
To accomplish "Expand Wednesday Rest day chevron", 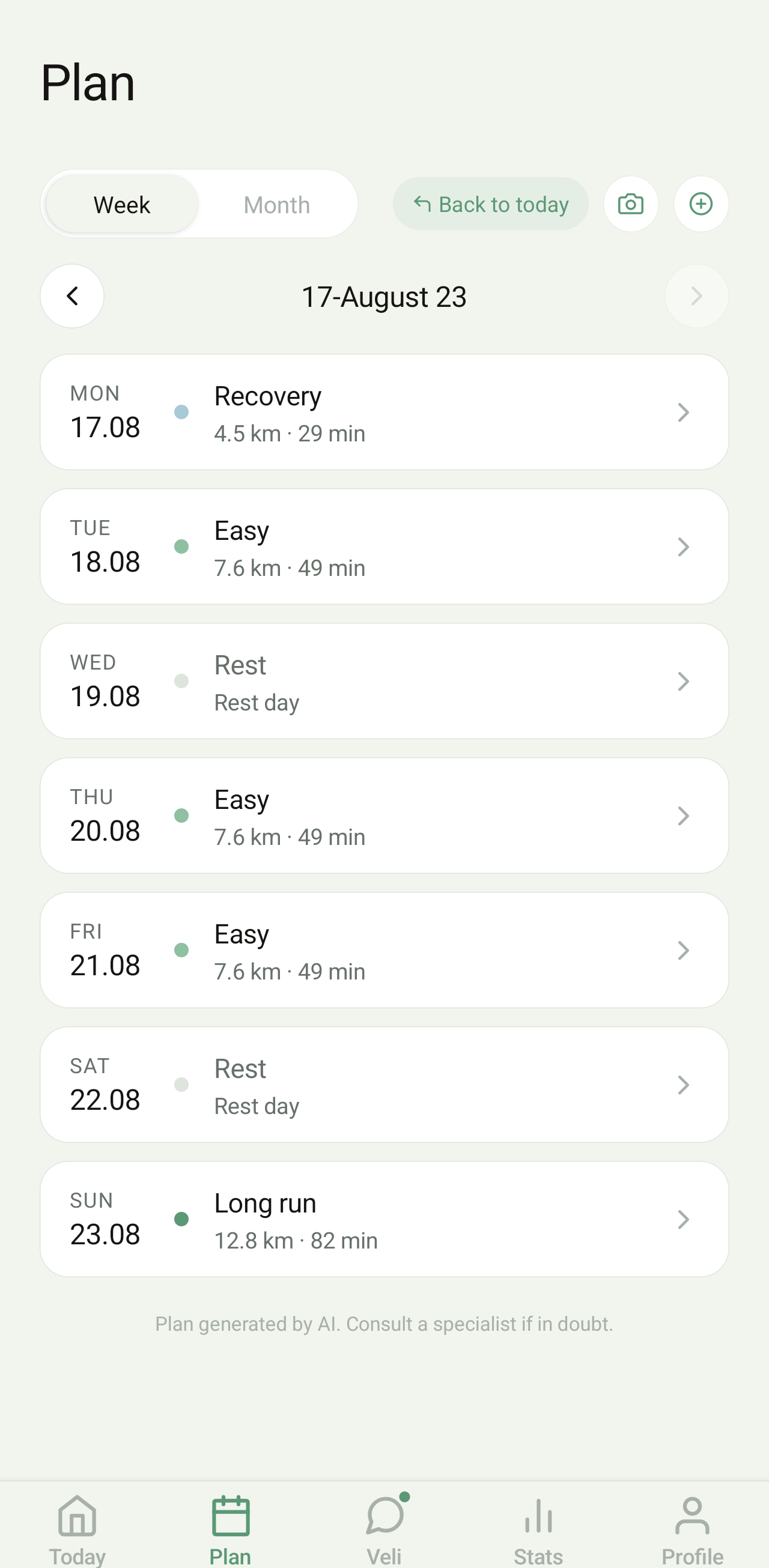I will pos(683,681).
